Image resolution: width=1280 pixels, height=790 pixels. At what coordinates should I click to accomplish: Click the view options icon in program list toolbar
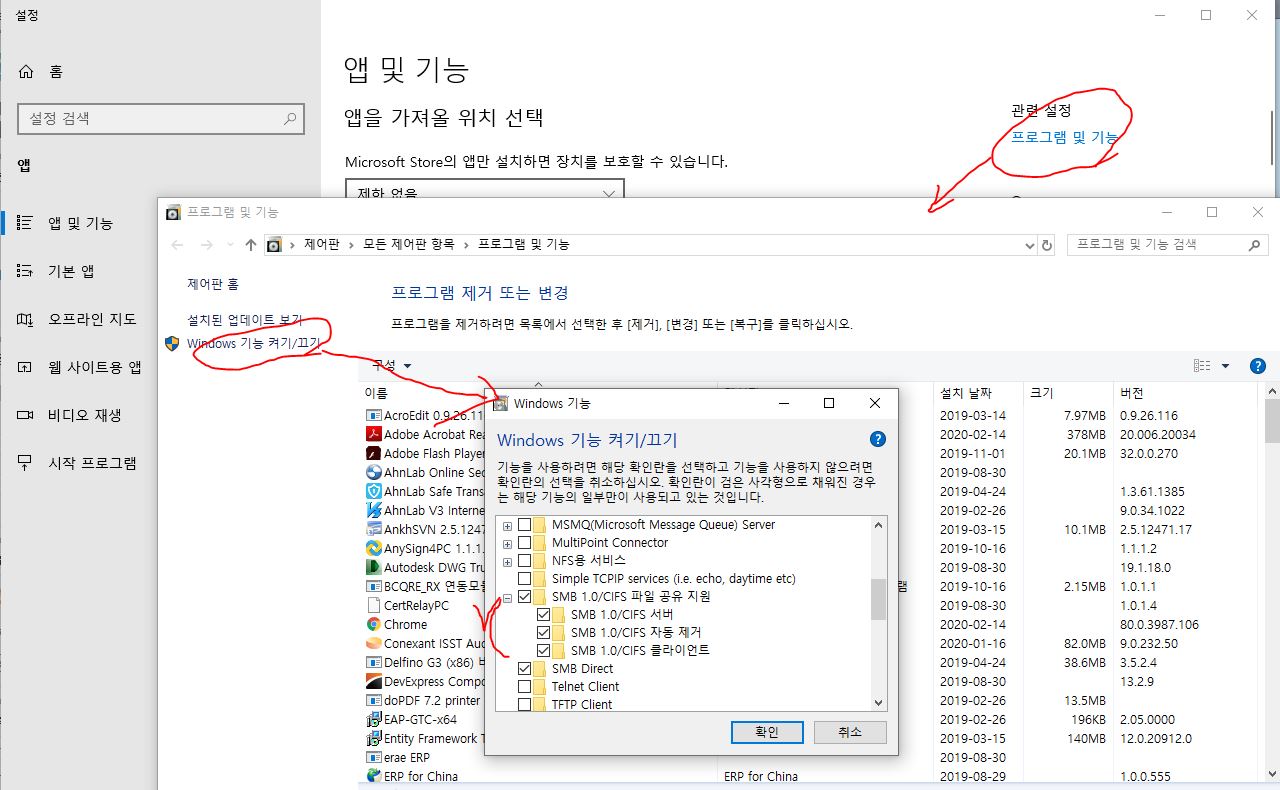tap(1202, 366)
